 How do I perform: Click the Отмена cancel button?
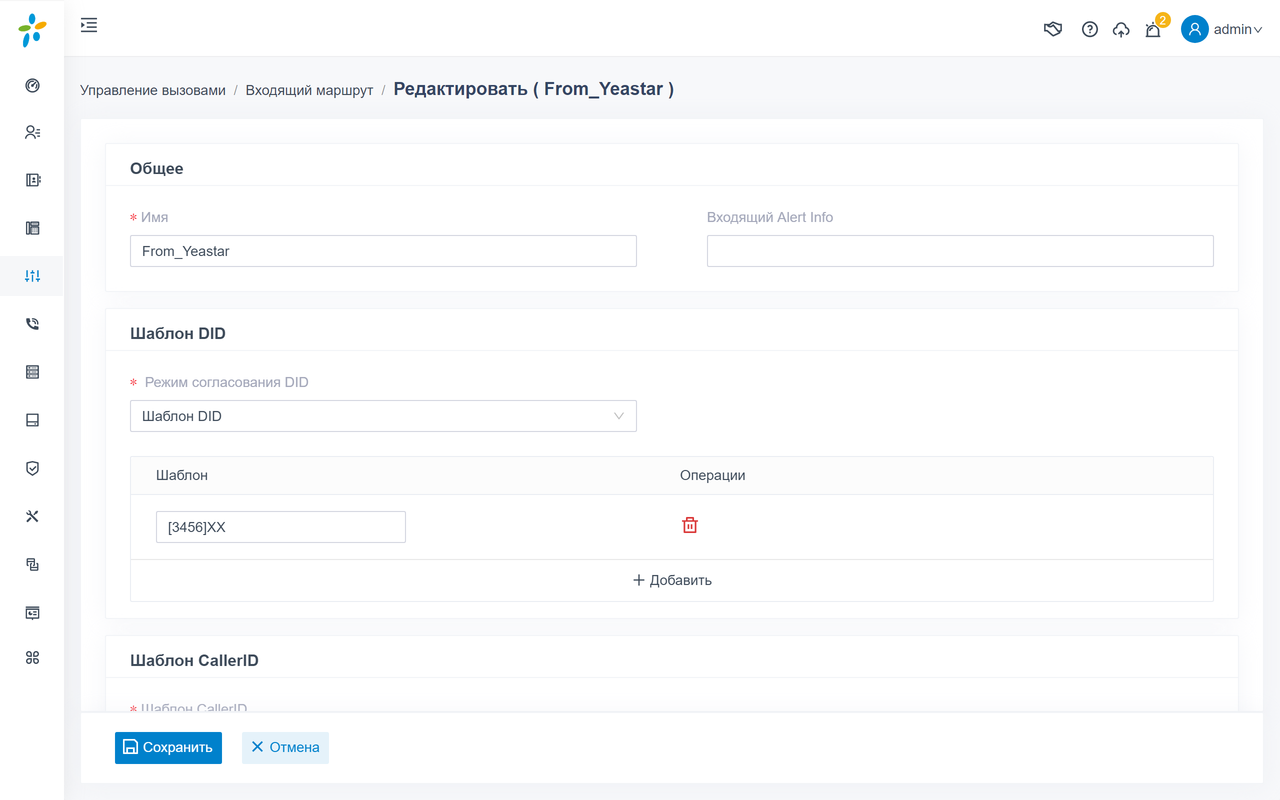(x=285, y=747)
